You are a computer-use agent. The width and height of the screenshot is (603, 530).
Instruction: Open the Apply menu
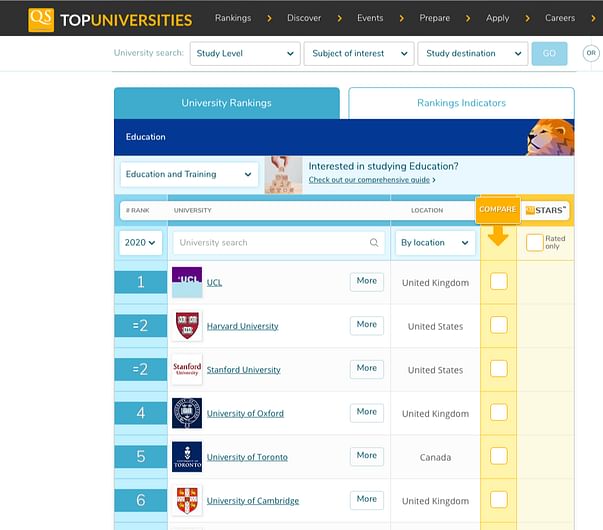click(x=497, y=18)
